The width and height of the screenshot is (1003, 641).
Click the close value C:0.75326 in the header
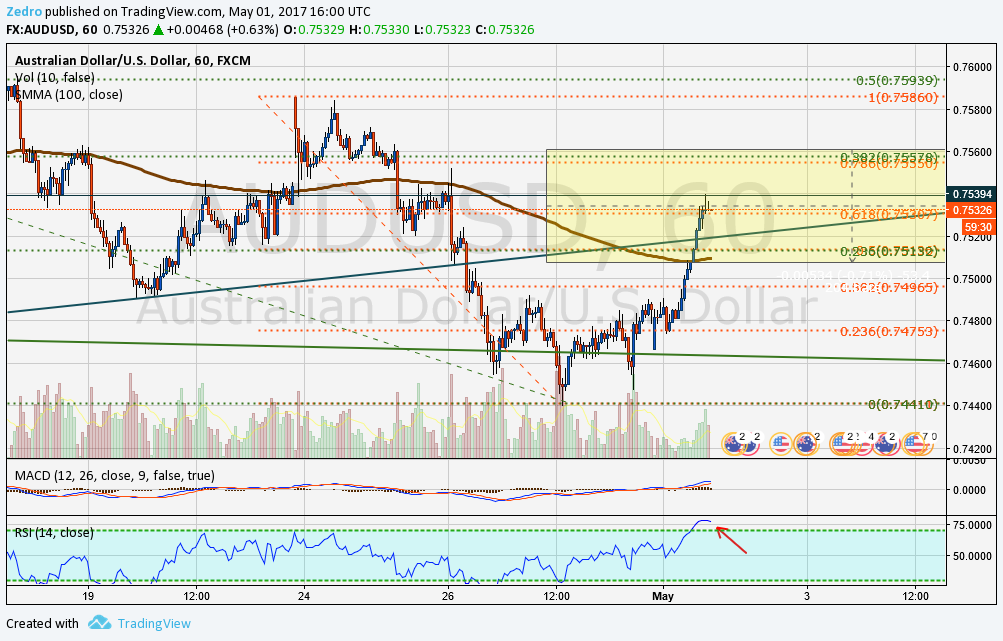tap(505, 29)
